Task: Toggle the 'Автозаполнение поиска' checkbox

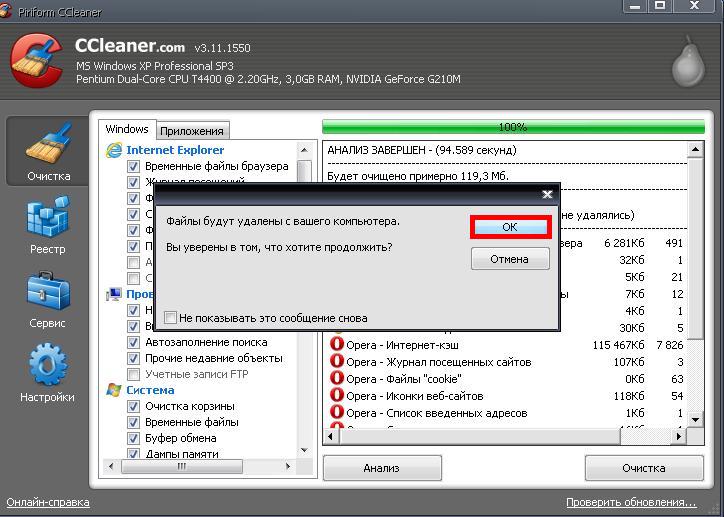Action: pos(133,342)
